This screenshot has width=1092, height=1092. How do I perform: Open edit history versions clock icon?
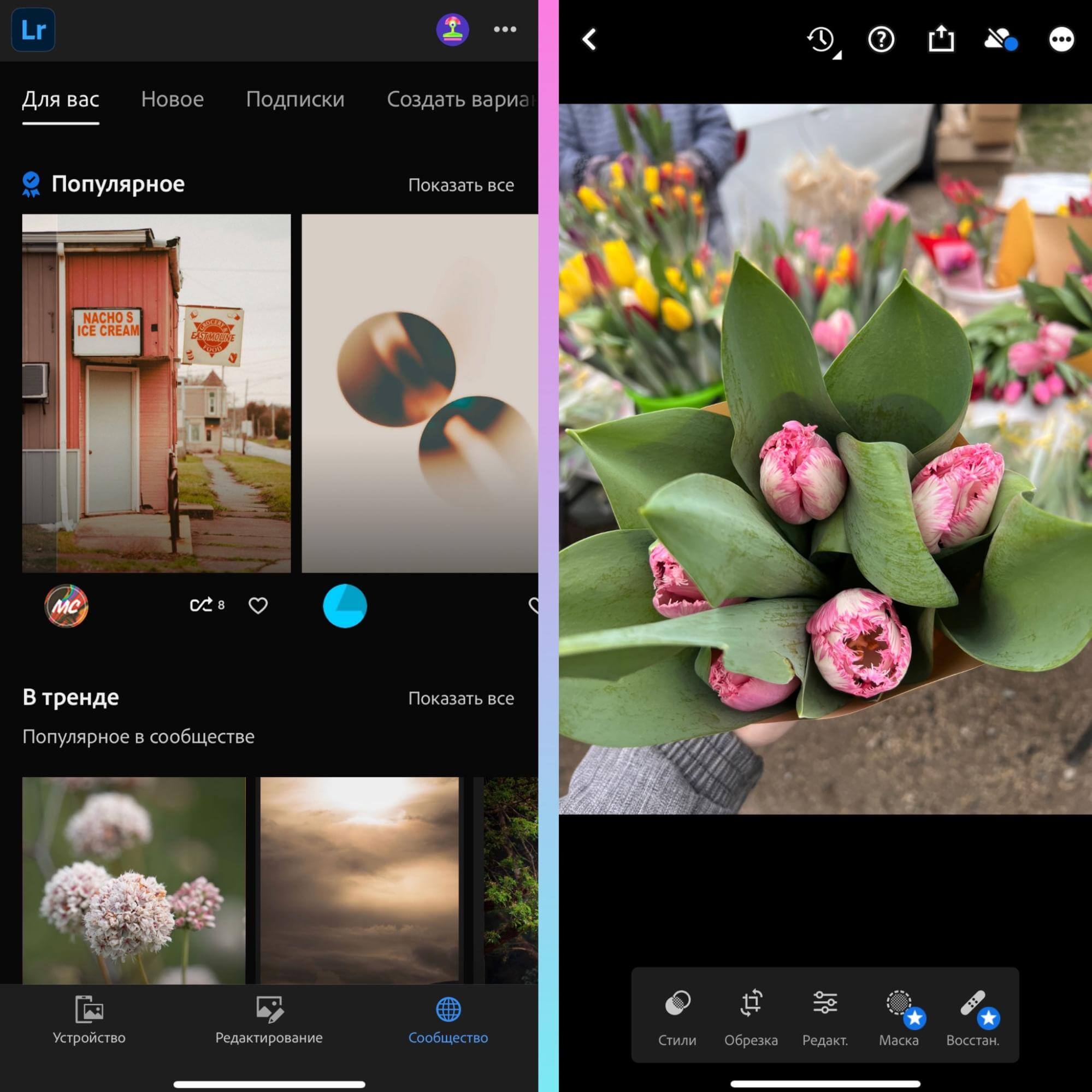tap(822, 40)
